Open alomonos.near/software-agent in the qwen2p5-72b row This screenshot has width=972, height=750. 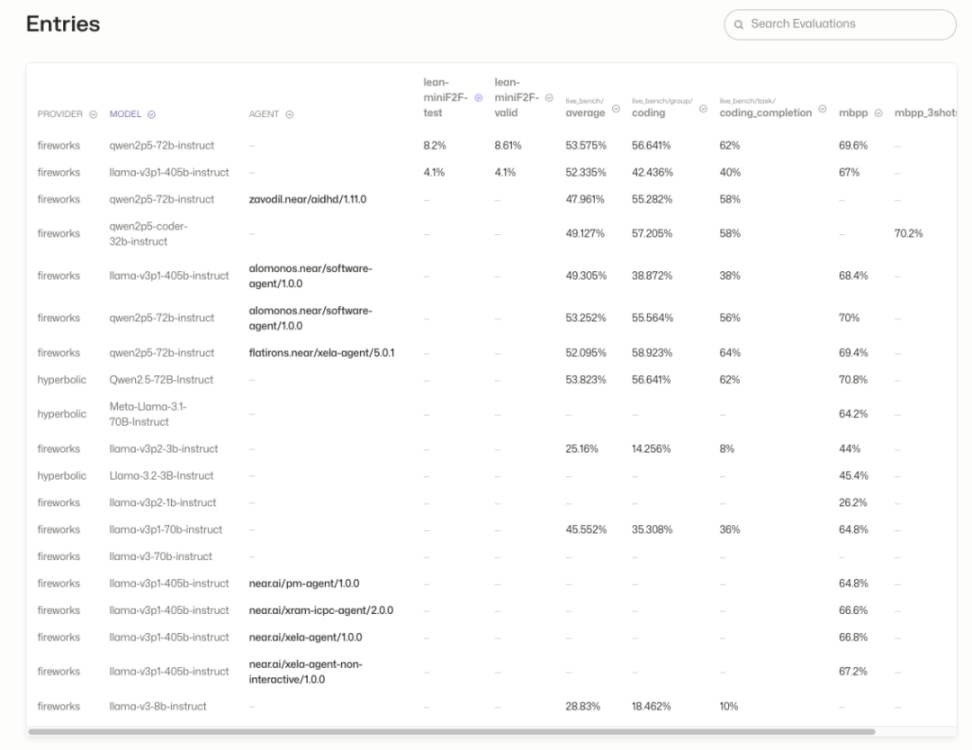[x=310, y=317]
